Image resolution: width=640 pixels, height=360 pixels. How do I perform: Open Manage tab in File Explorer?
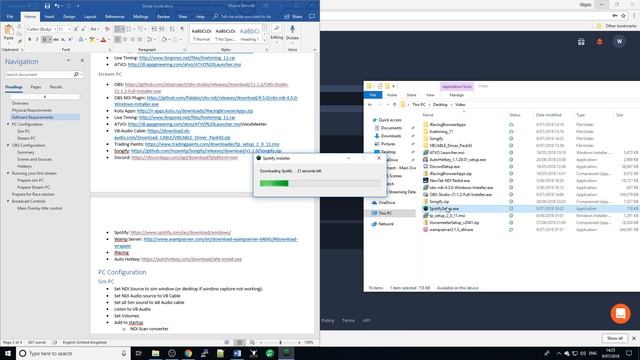click(456, 95)
